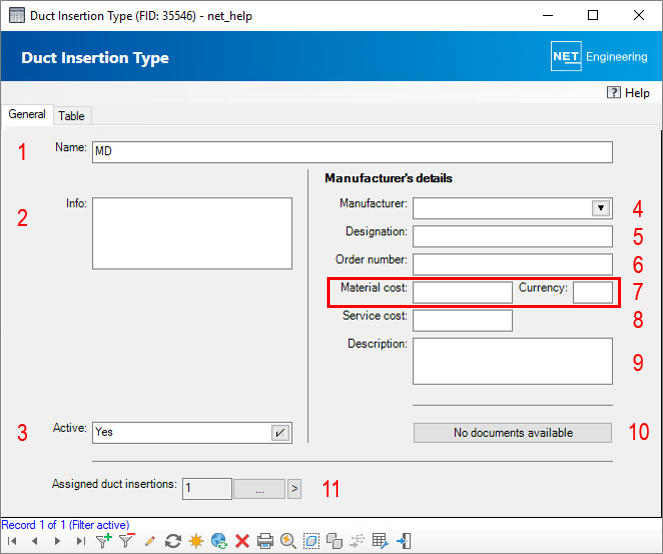
Task: Click the printer icon
Action: click(265, 541)
